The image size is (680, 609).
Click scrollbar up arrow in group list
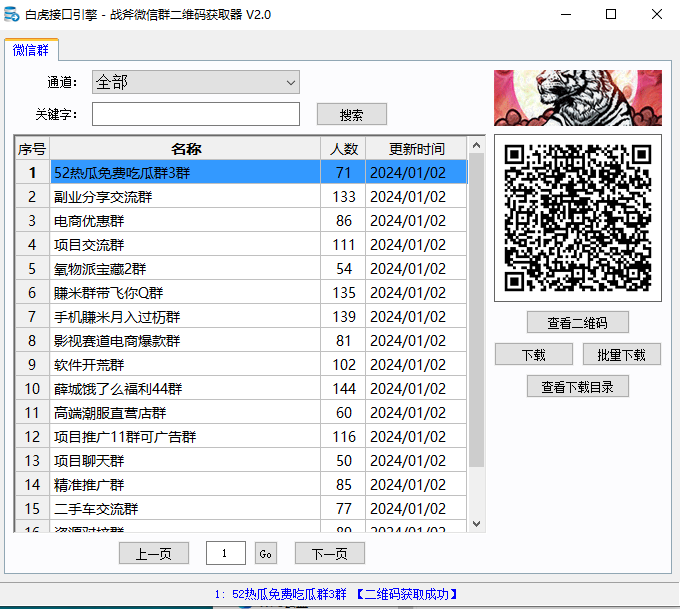click(x=476, y=147)
